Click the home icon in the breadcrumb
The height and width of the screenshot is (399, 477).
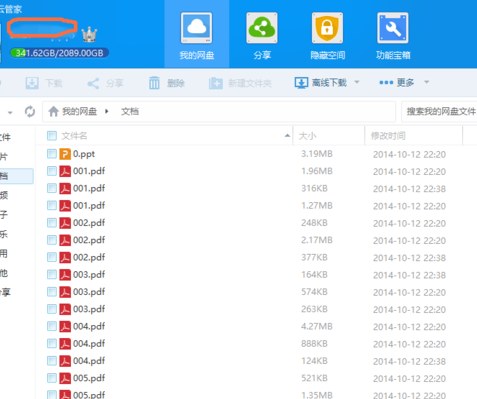click(53, 111)
